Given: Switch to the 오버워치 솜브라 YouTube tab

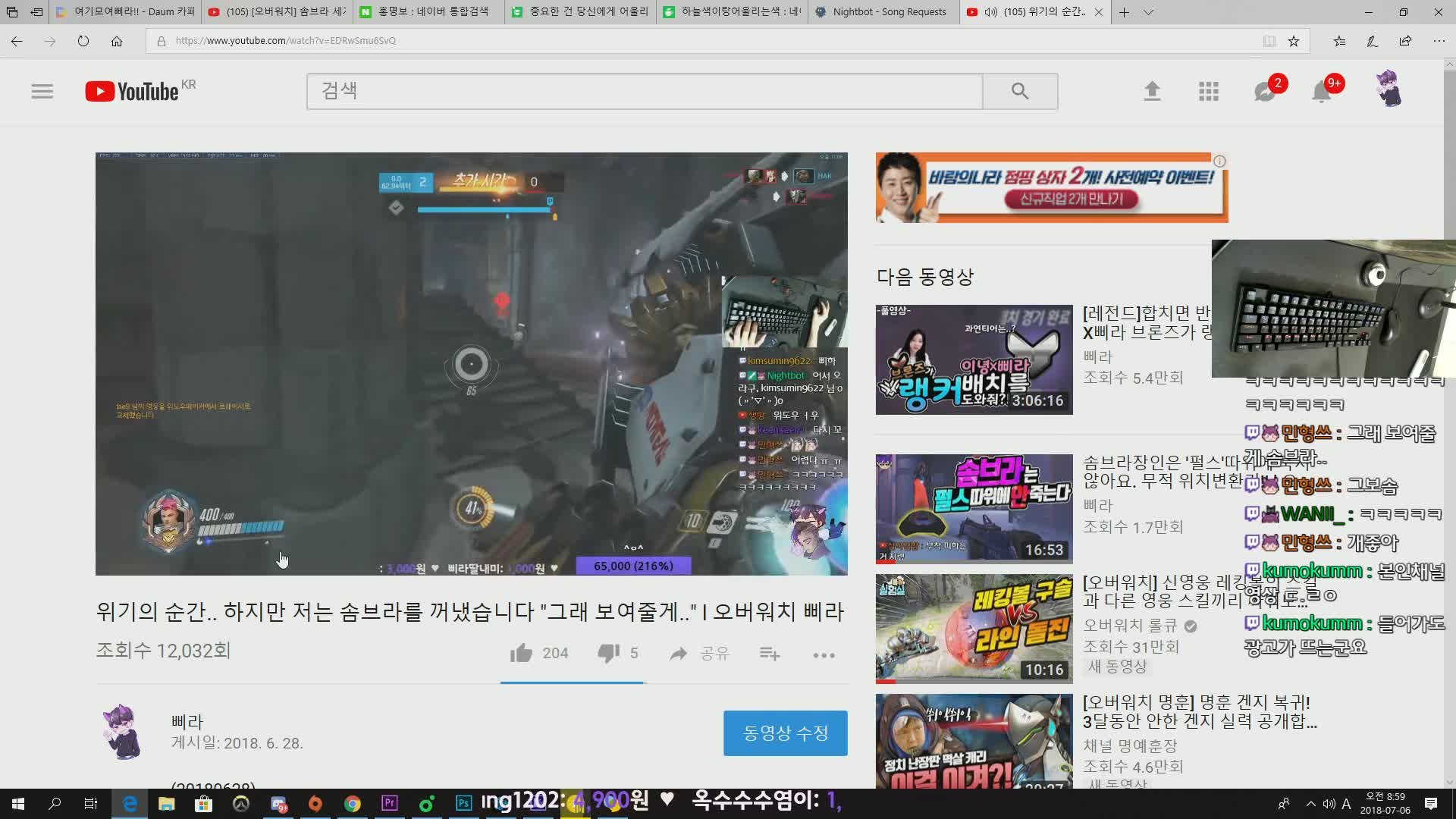Looking at the screenshot, I should coord(277,12).
